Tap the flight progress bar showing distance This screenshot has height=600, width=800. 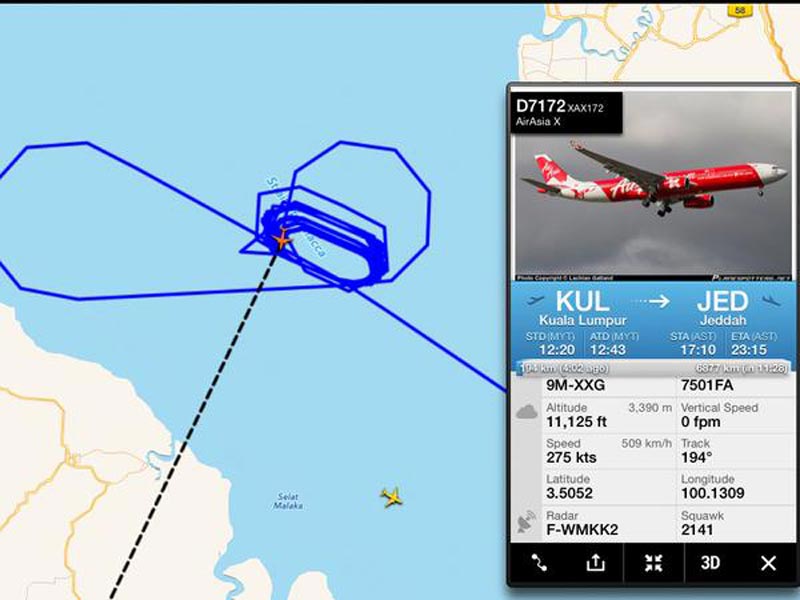click(653, 368)
